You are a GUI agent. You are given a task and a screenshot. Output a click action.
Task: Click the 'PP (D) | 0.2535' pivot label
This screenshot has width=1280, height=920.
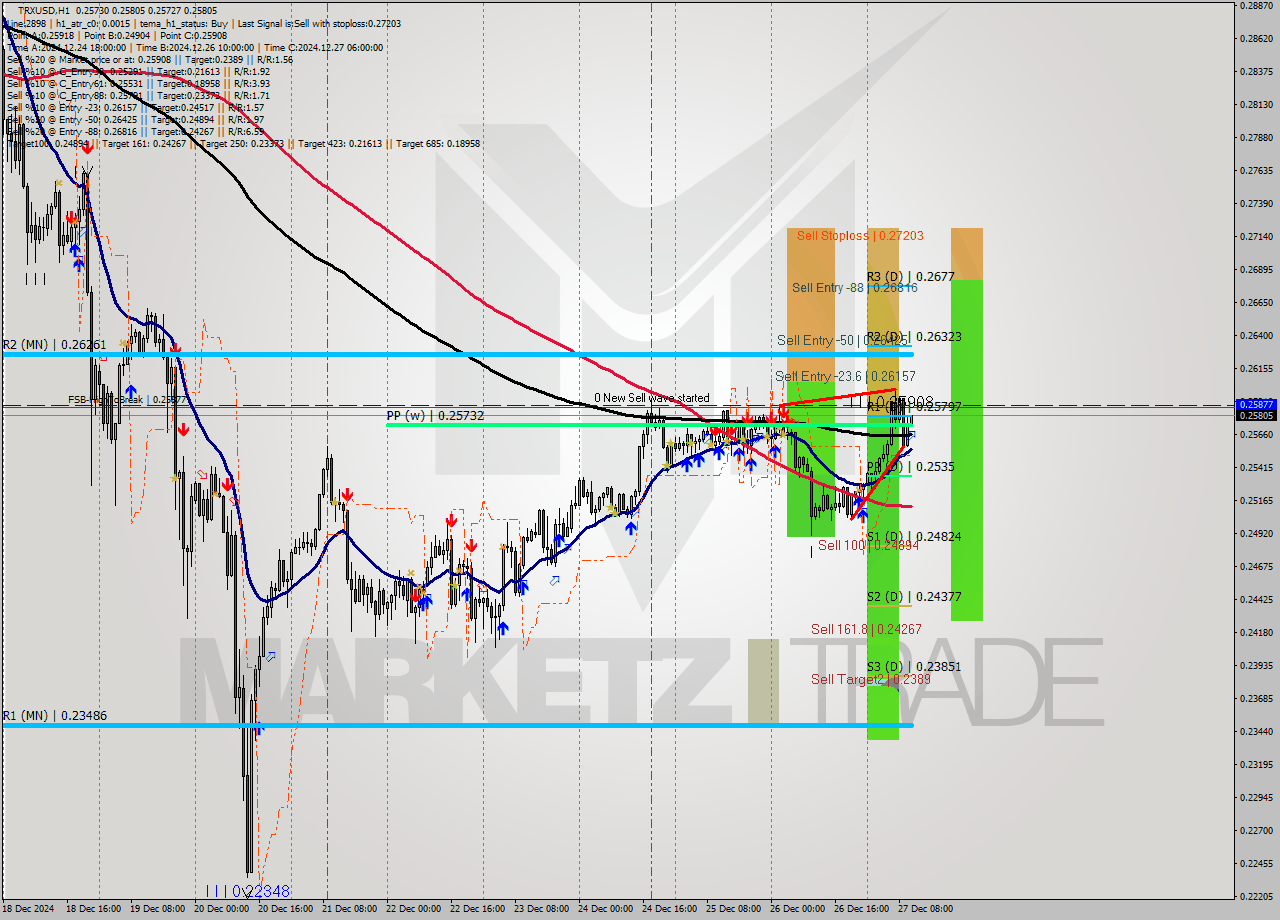[x=910, y=467]
